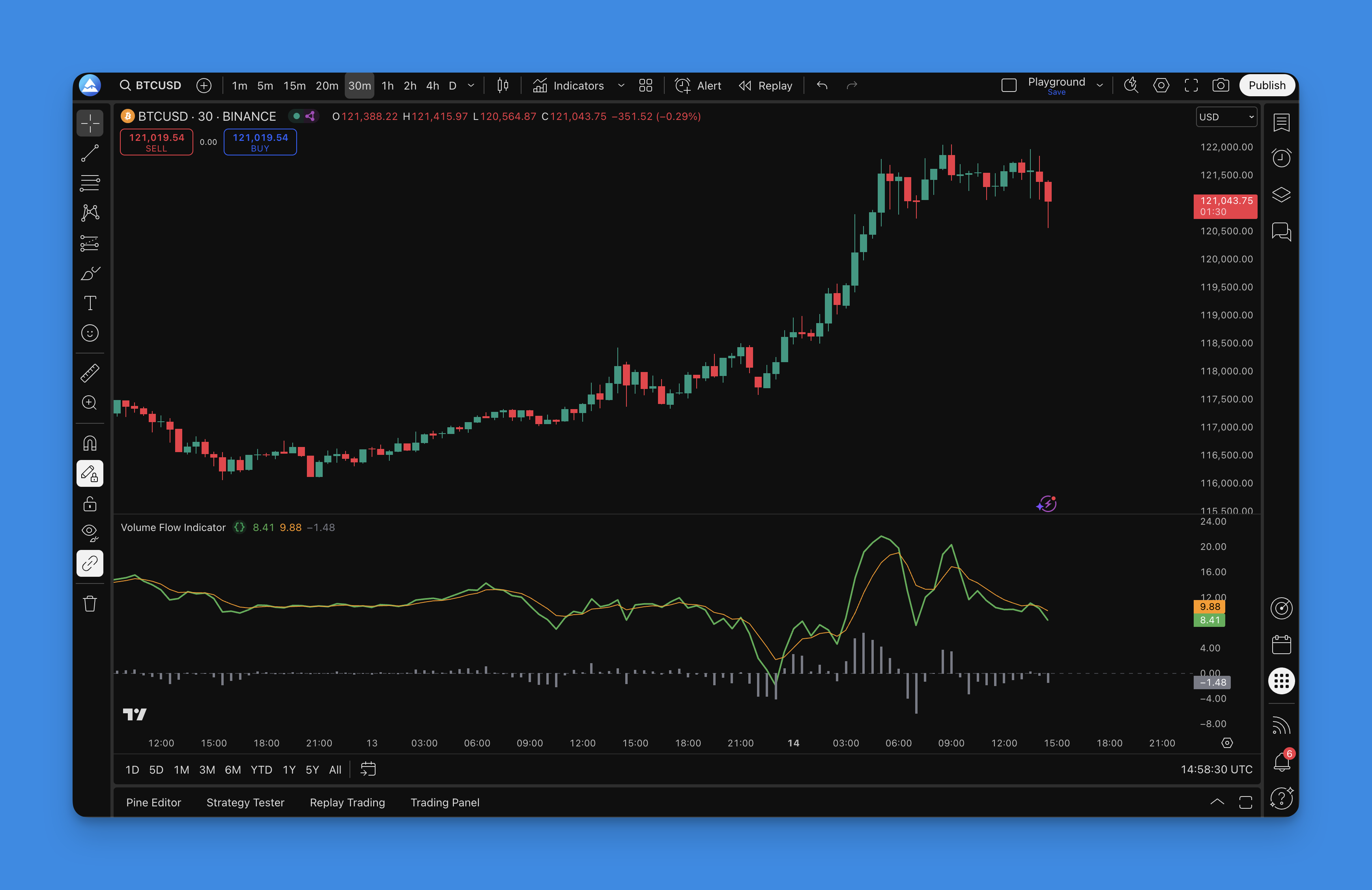Click the BUY price button
The height and width of the screenshot is (890, 1372).
pyautogui.click(x=260, y=142)
